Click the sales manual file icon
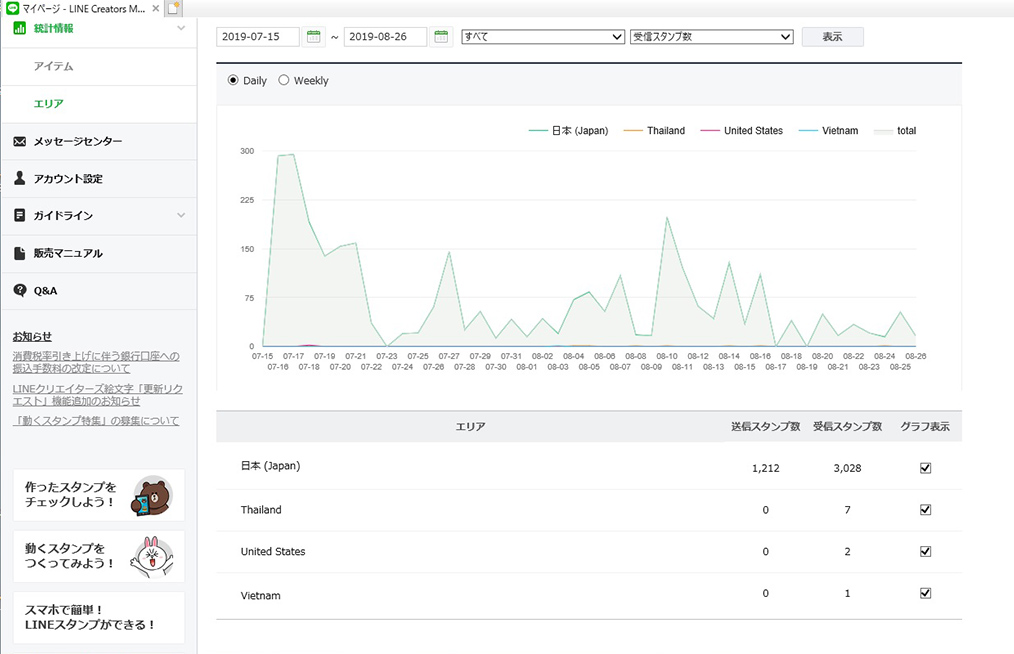 [19, 253]
